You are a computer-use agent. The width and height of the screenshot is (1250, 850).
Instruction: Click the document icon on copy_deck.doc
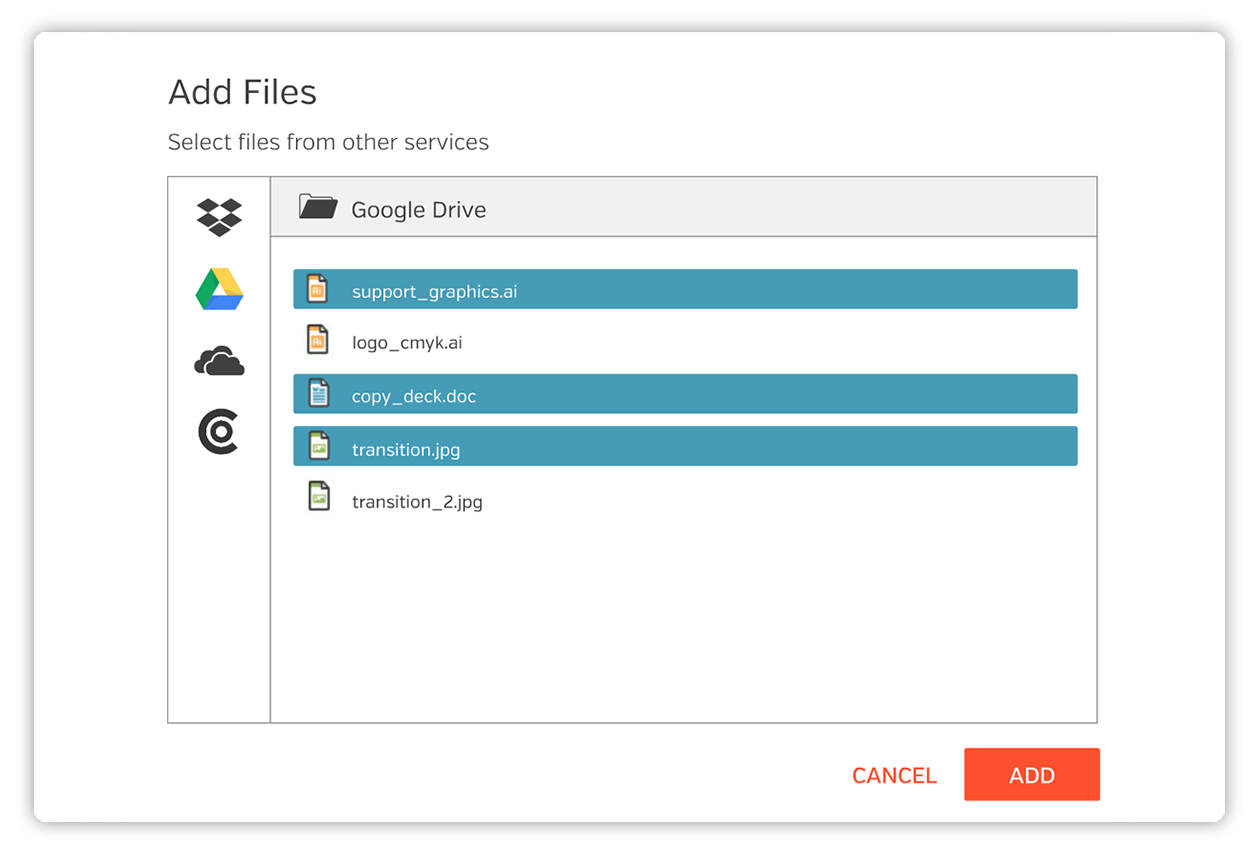click(x=318, y=394)
